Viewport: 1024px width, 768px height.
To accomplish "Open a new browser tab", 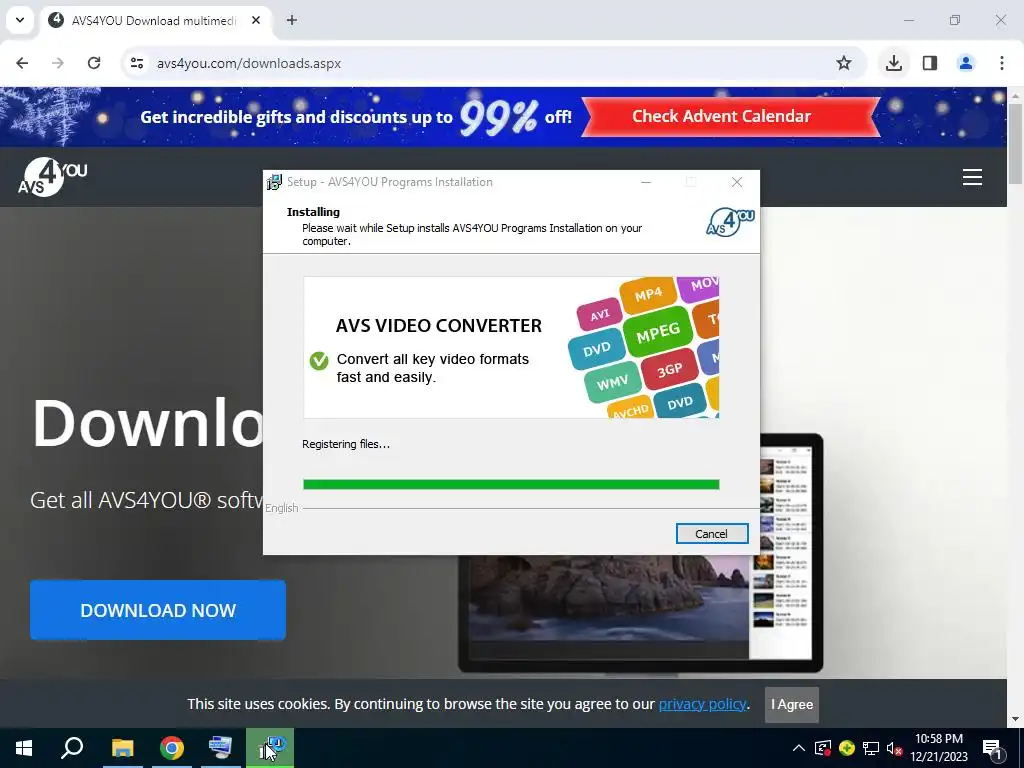I will (292, 20).
